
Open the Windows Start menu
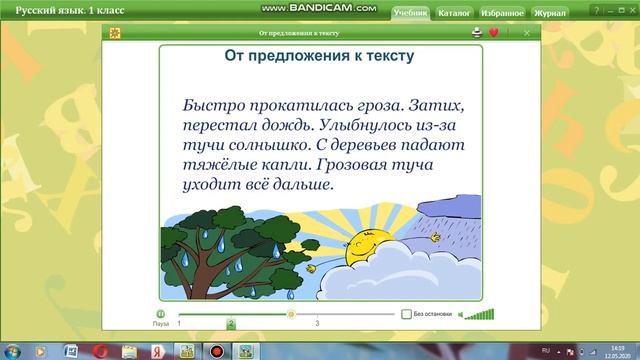pos(12,351)
